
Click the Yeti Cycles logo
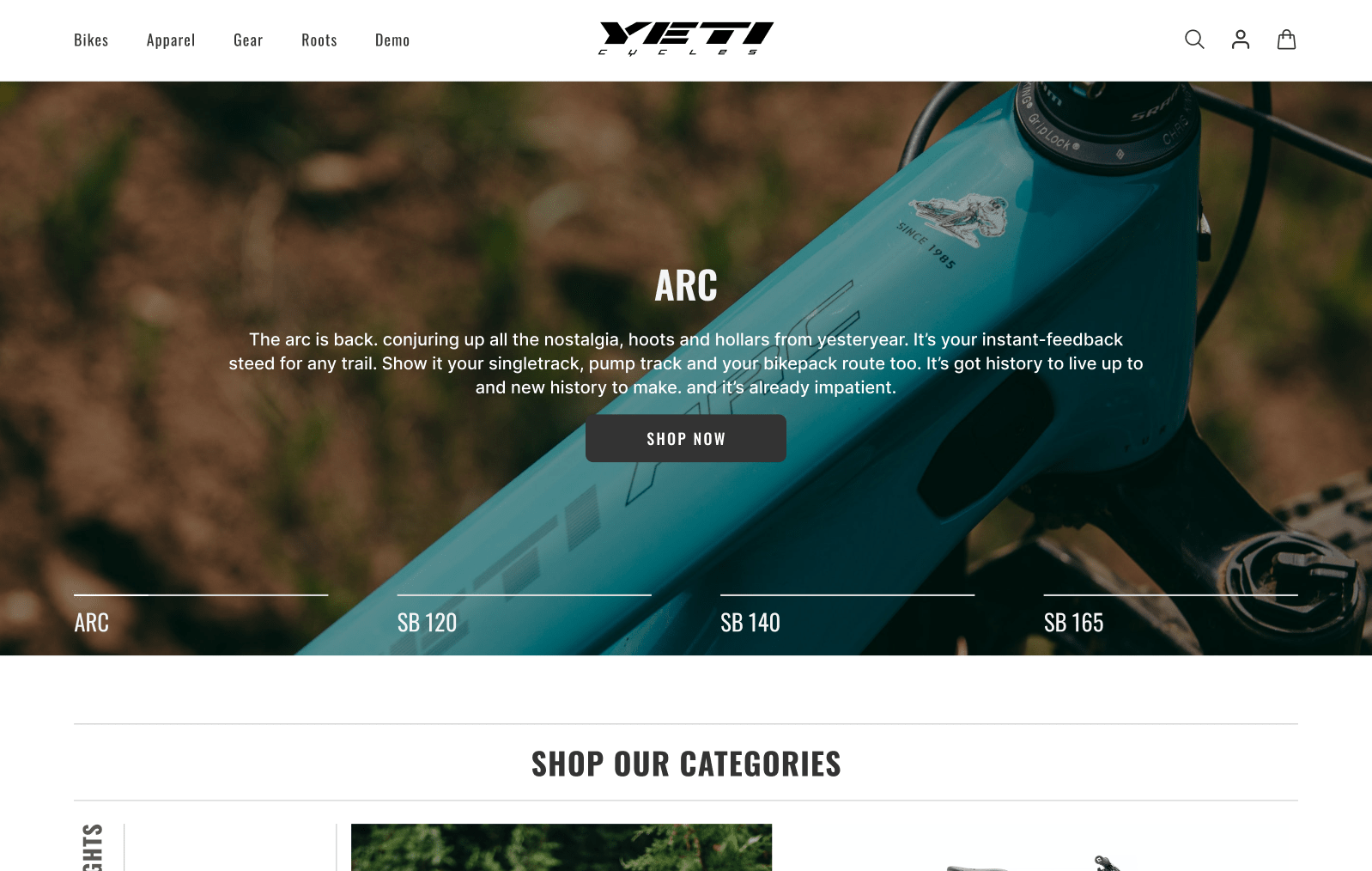[686, 39]
